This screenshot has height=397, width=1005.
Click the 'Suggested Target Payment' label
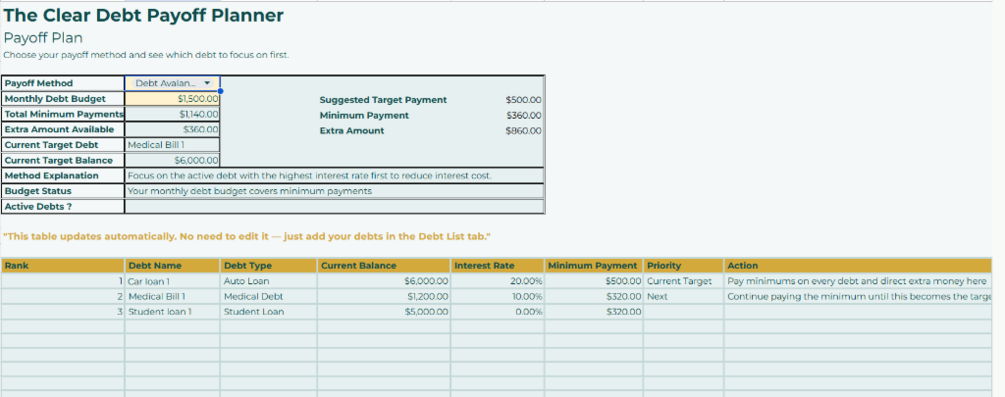[383, 100]
